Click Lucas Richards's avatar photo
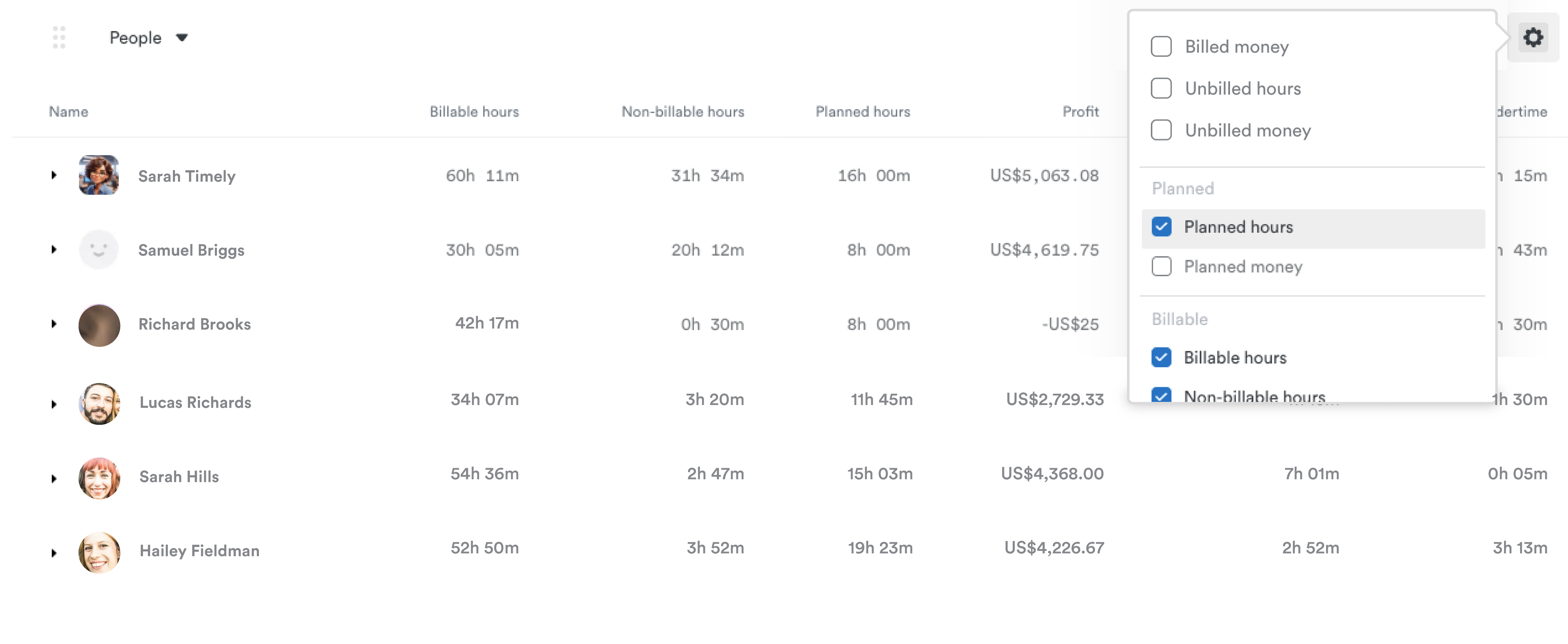Image resolution: width=1568 pixels, height=644 pixels. pos(99,403)
